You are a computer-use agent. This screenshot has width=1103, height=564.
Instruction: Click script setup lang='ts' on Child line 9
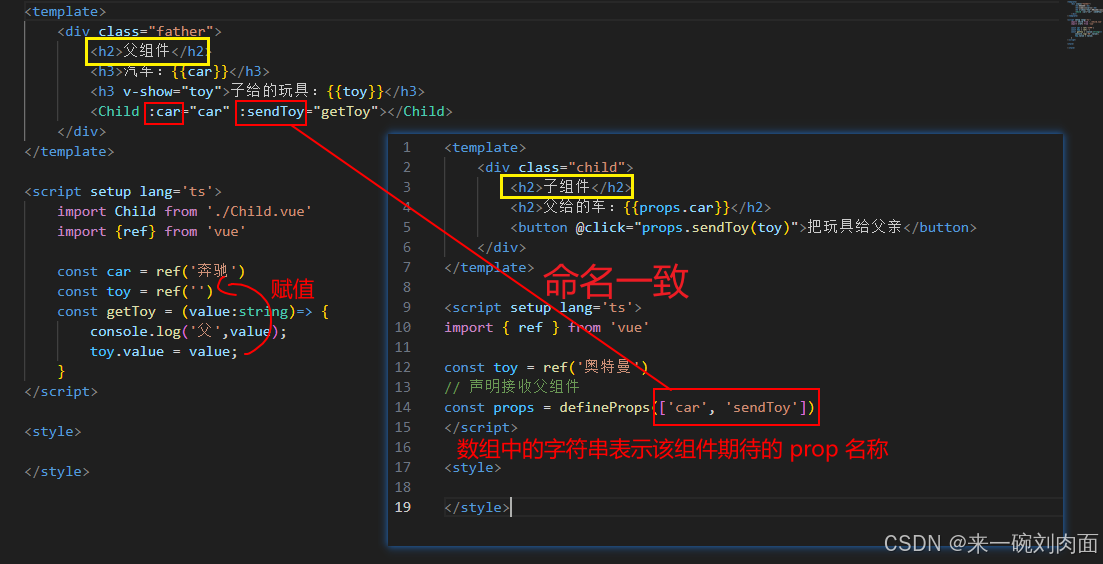click(543, 307)
